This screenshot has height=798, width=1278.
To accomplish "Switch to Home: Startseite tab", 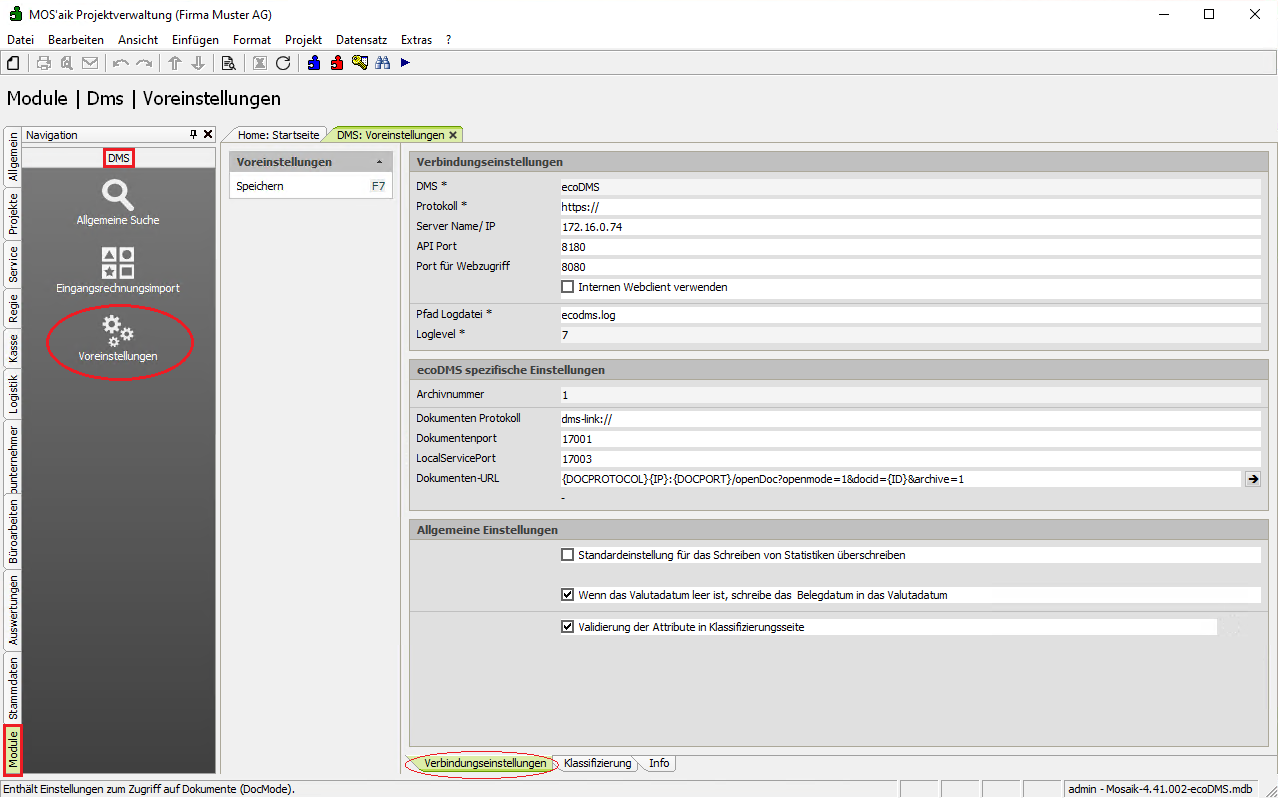I will (278, 135).
